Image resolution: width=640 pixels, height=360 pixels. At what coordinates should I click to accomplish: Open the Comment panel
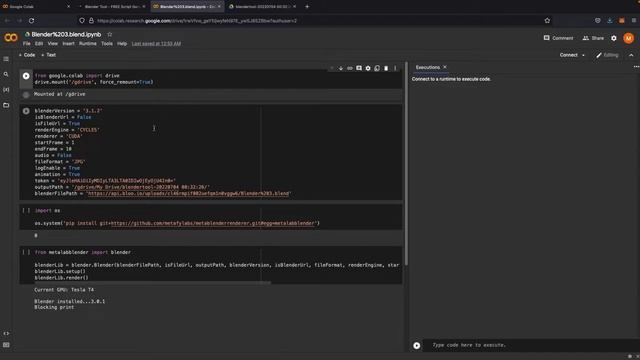pos(558,38)
